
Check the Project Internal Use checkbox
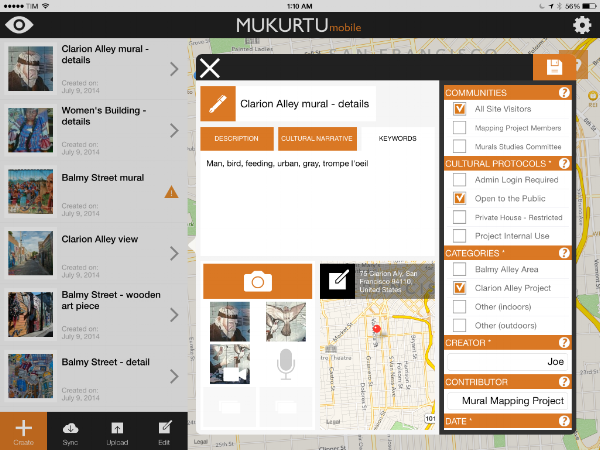coord(459,236)
